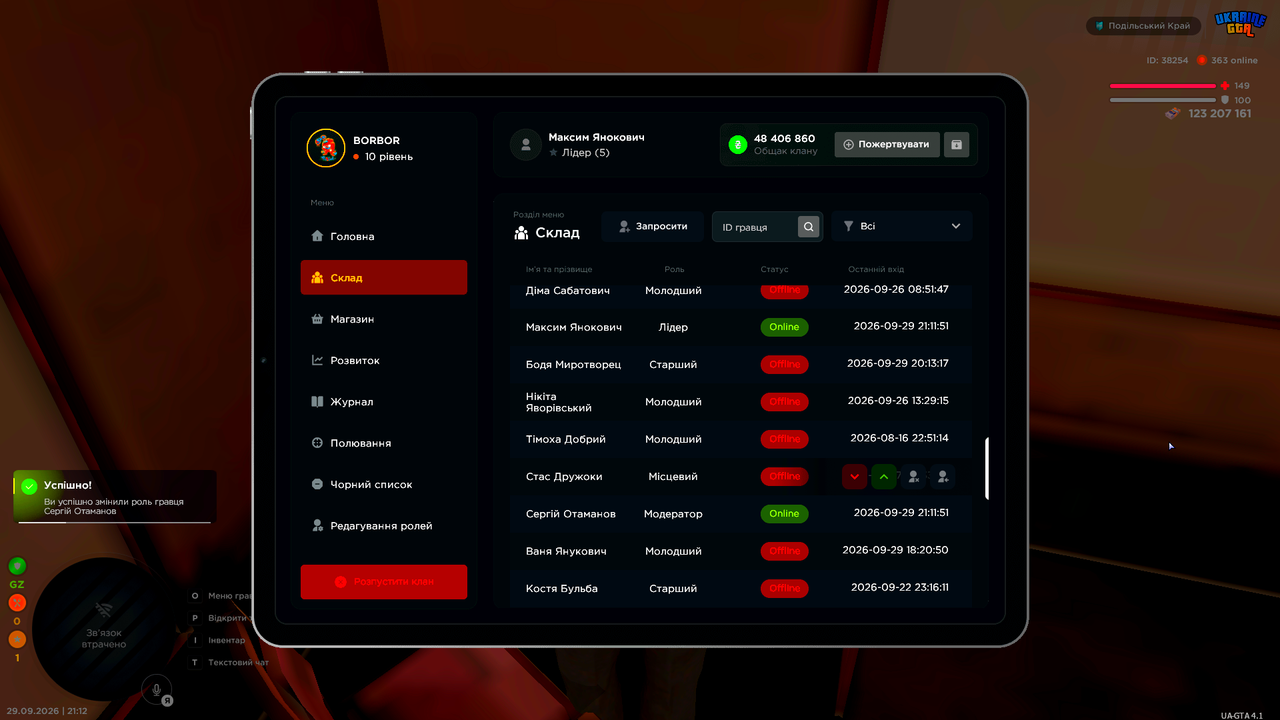Click the Боดя Миротворец row name
This screenshot has width=1280, height=720.
coord(573,365)
